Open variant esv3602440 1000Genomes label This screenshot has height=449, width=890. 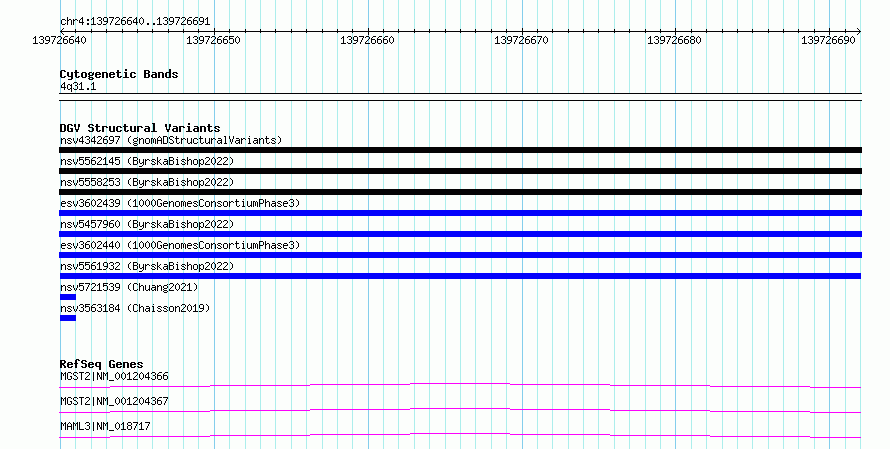tap(180, 245)
